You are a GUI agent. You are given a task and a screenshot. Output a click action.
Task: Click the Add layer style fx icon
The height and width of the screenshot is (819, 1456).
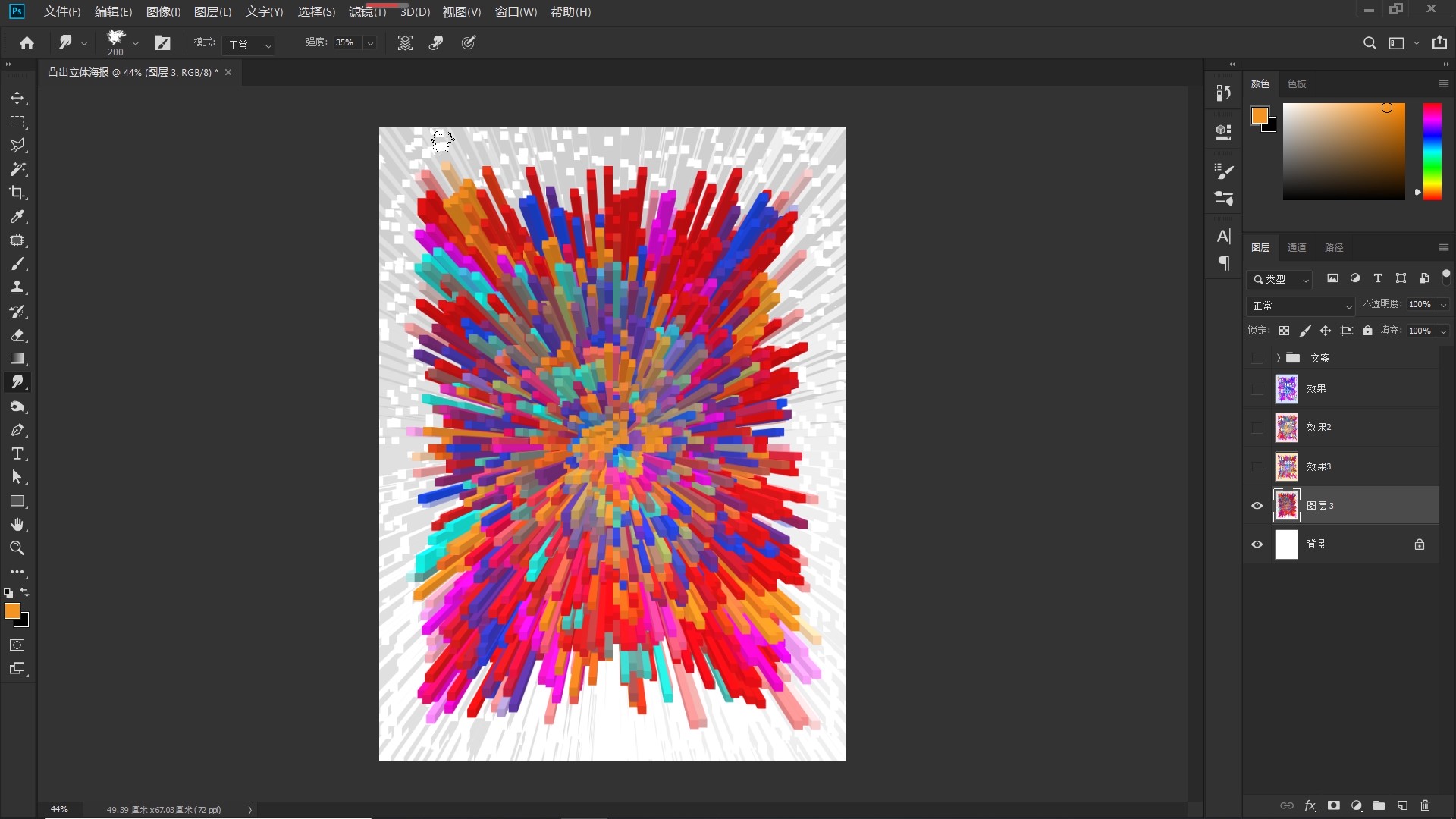(x=1310, y=805)
